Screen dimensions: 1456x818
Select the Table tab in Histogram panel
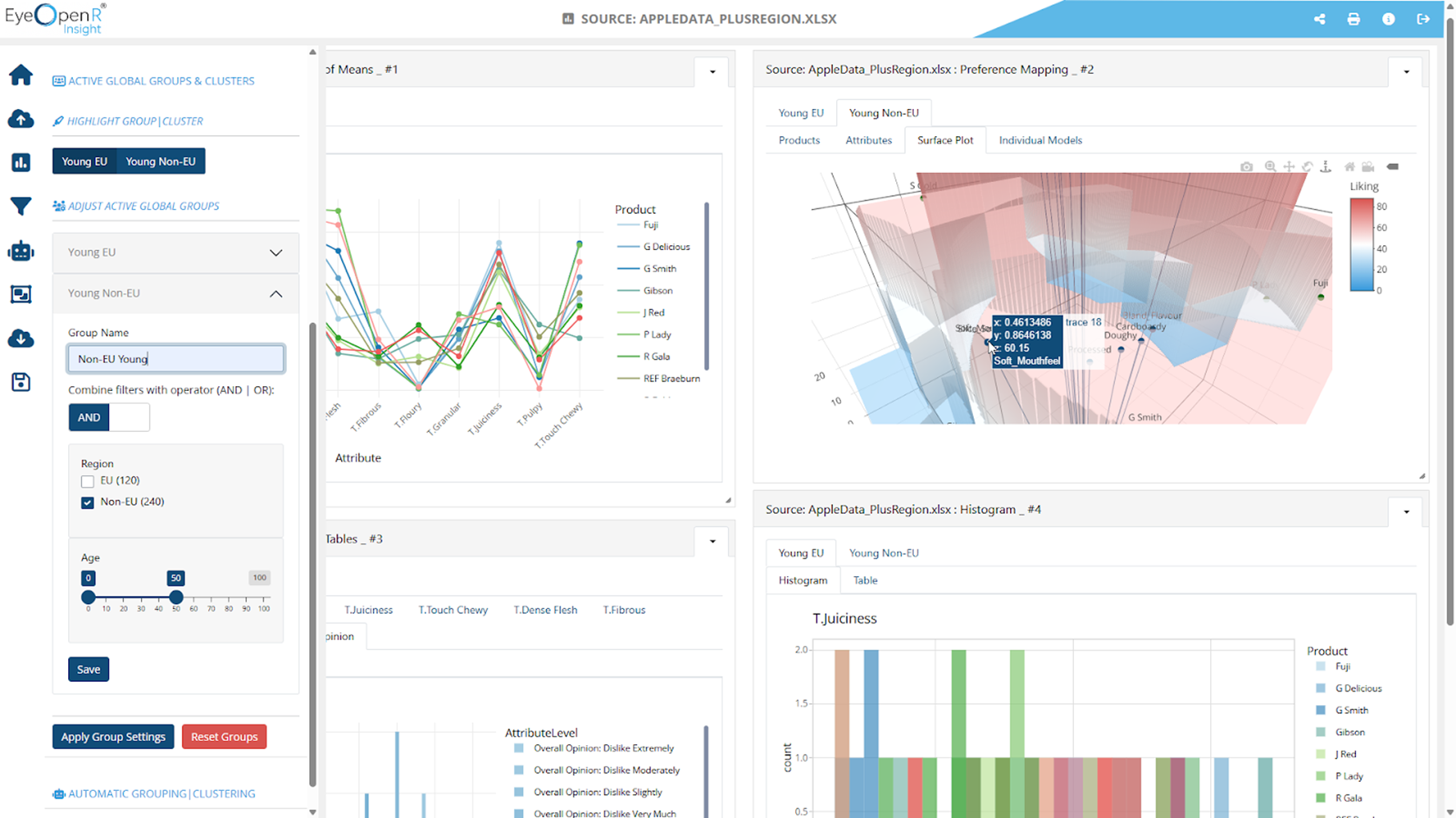point(865,580)
